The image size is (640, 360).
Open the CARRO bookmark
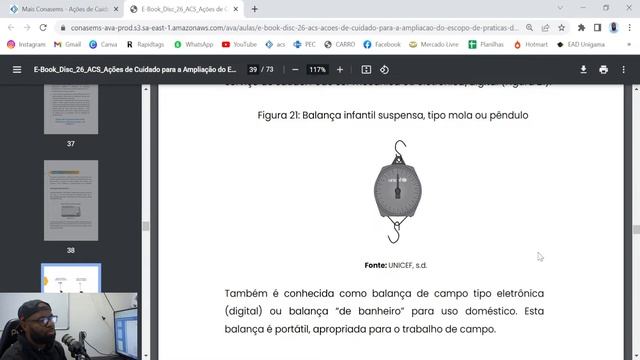point(340,44)
